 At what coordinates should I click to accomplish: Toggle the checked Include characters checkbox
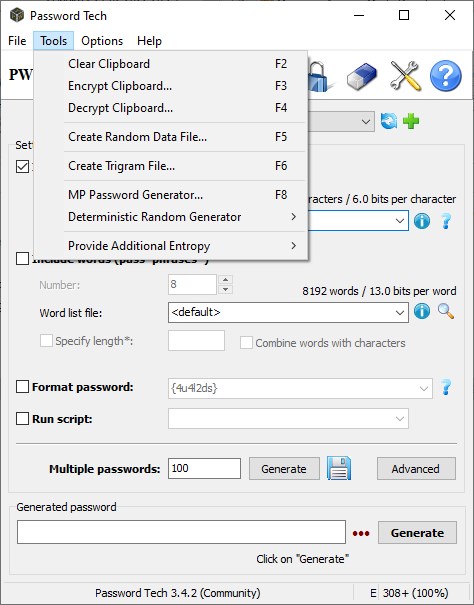pyautogui.click(x=22, y=166)
